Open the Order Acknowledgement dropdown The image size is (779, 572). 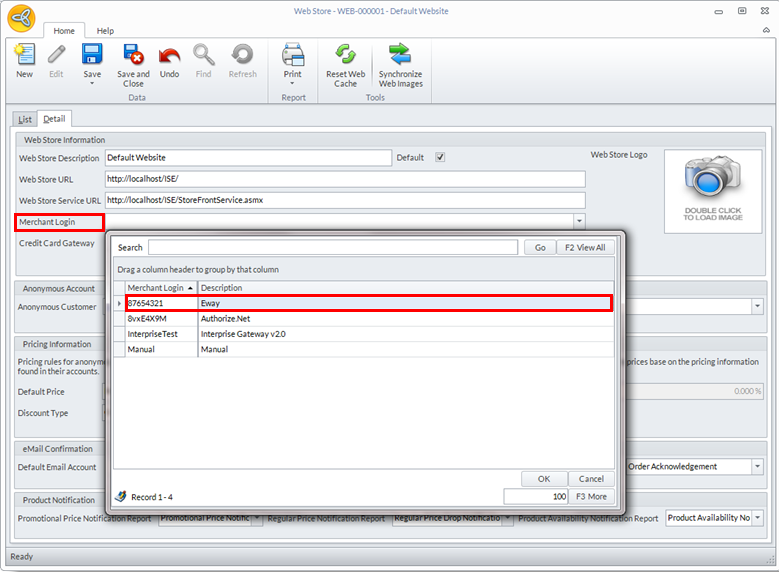click(755, 466)
